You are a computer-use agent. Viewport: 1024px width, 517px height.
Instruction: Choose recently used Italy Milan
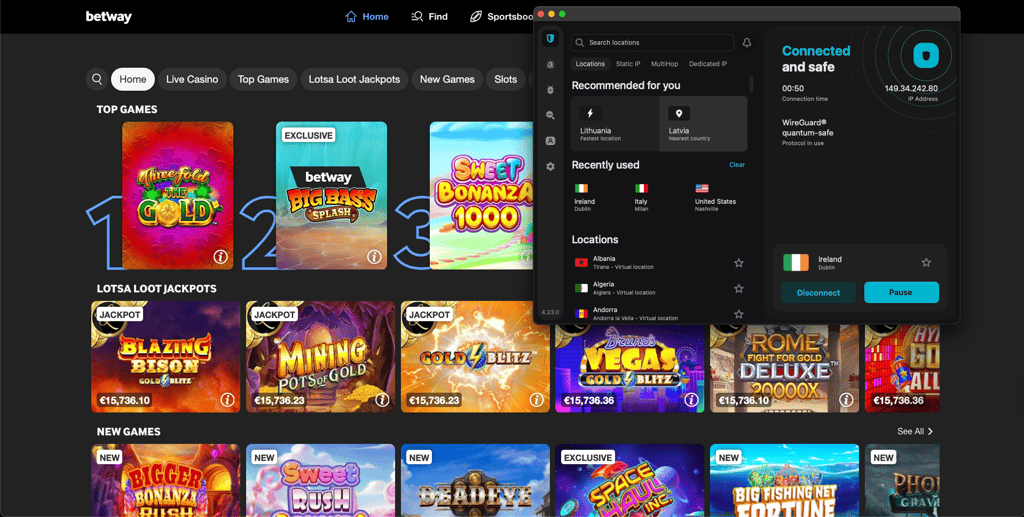(641, 197)
